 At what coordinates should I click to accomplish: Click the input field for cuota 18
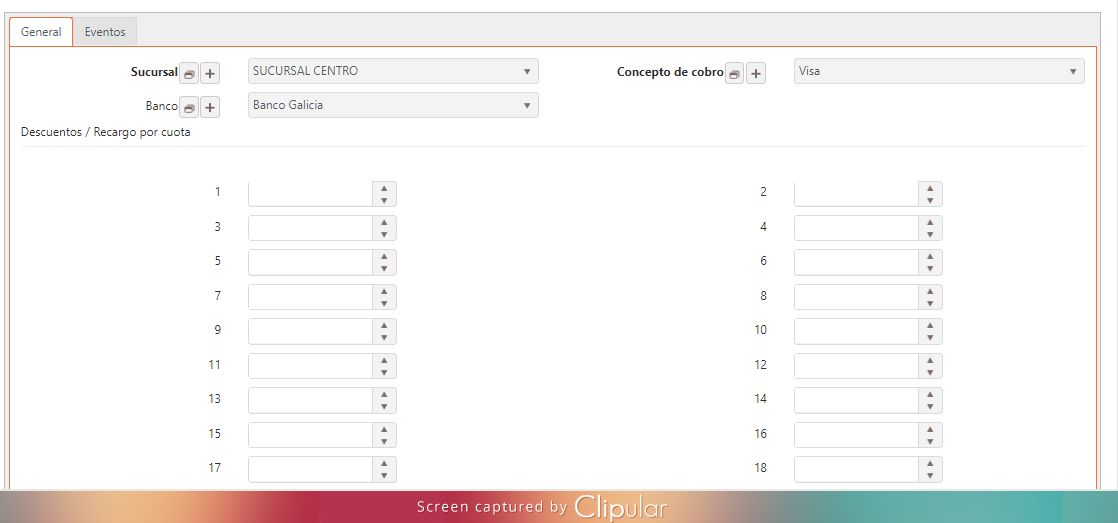click(856, 469)
